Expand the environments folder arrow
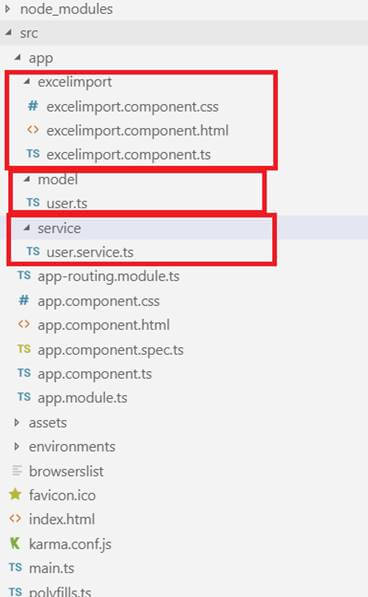This screenshot has height=597, width=368. pos(17,446)
